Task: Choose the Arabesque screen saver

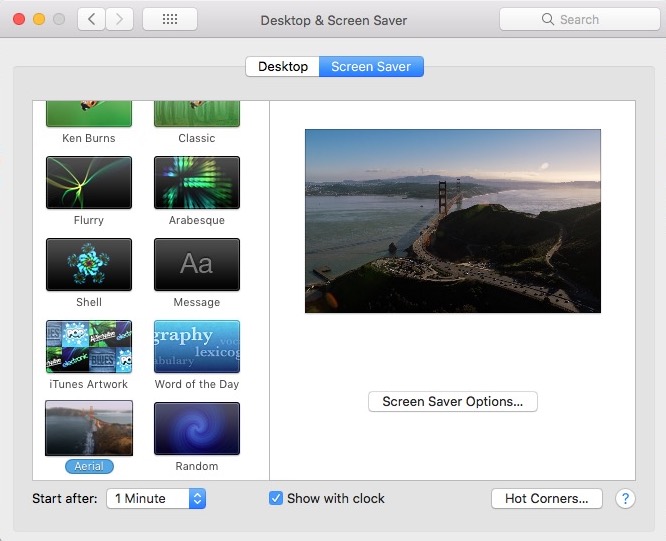Action: [x=197, y=182]
